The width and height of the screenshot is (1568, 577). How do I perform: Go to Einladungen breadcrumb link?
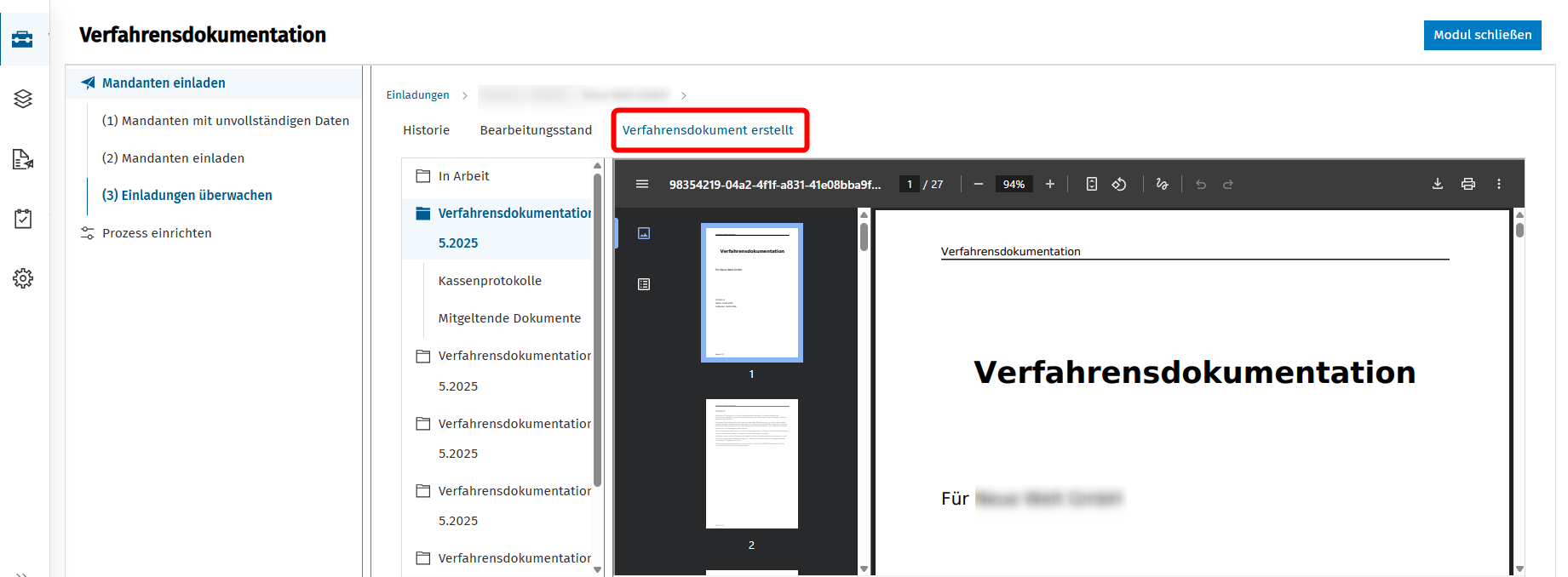point(417,94)
